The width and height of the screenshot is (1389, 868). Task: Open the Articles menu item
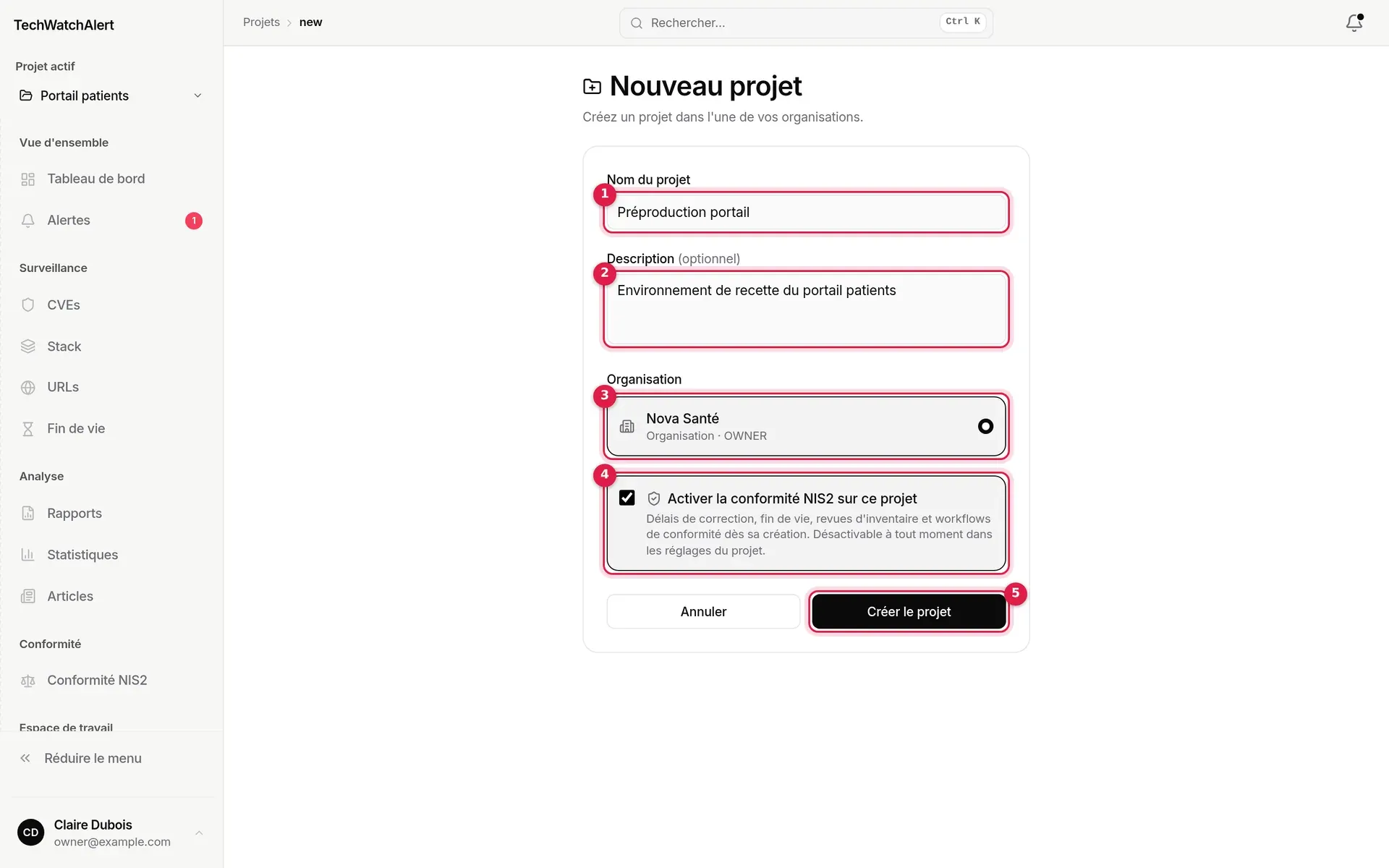click(x=111, y=596)
